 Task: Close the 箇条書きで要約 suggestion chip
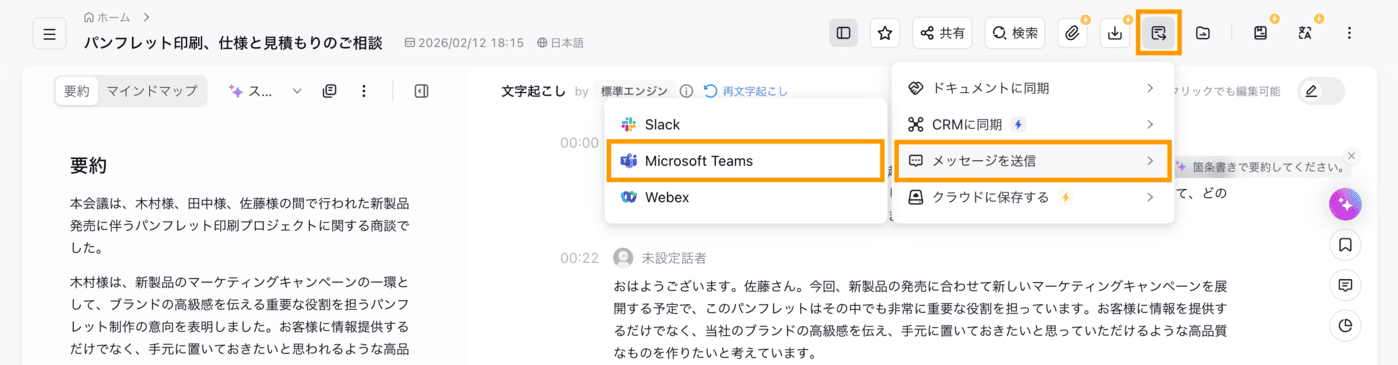click(x=1351, y=156)
